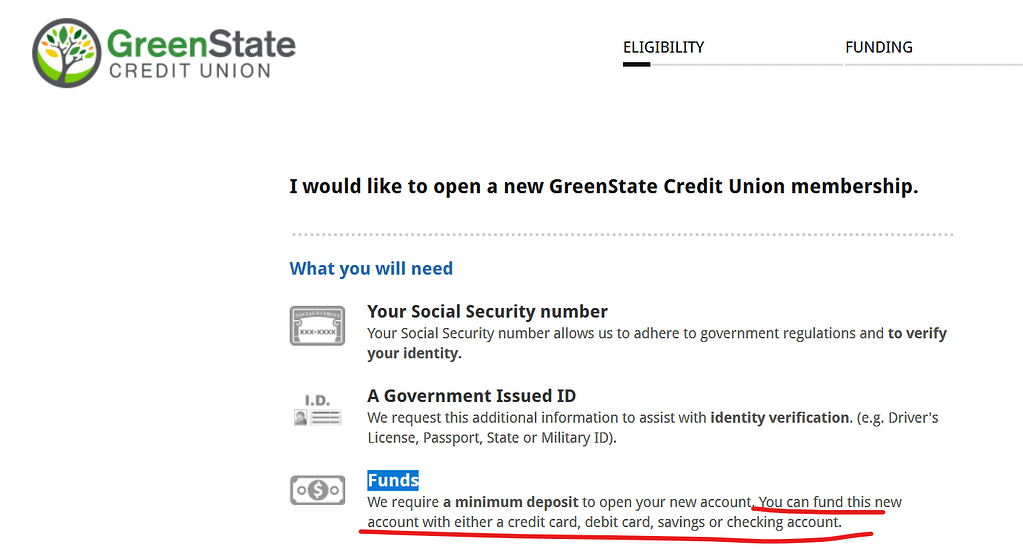Click the dark progress bar under ELIGIBILITY

pos(636,65)
